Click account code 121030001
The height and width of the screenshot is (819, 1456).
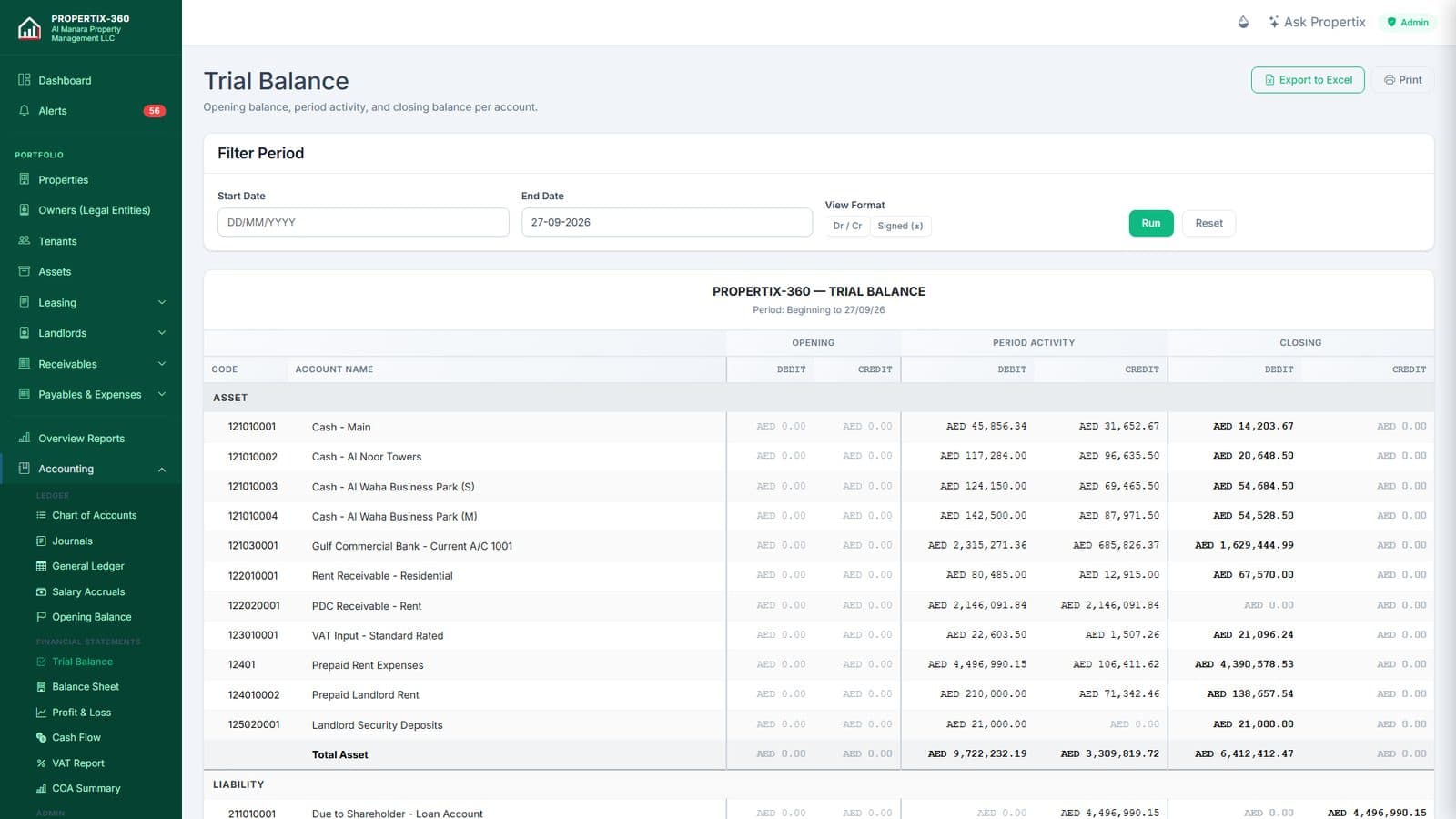point(253,546)
